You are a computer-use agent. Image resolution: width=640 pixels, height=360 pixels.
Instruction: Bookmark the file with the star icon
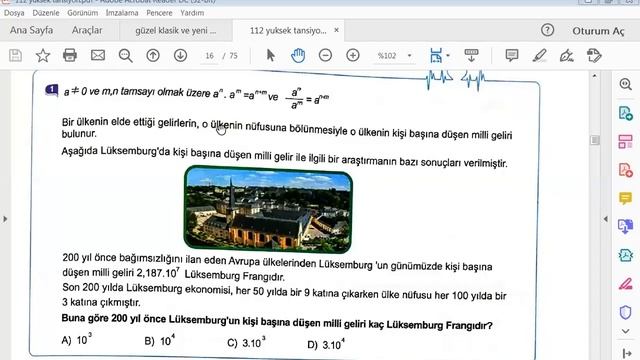(x=43, y=56)
